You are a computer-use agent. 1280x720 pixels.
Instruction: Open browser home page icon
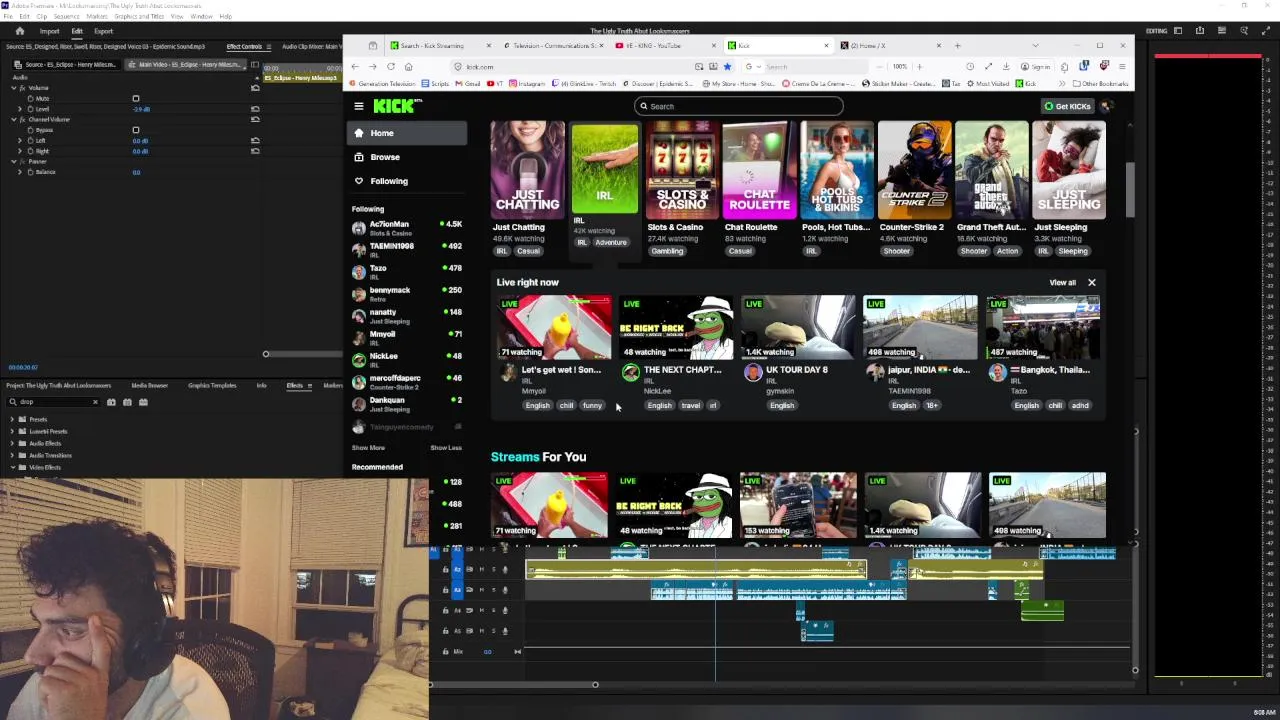coord(408,67)
